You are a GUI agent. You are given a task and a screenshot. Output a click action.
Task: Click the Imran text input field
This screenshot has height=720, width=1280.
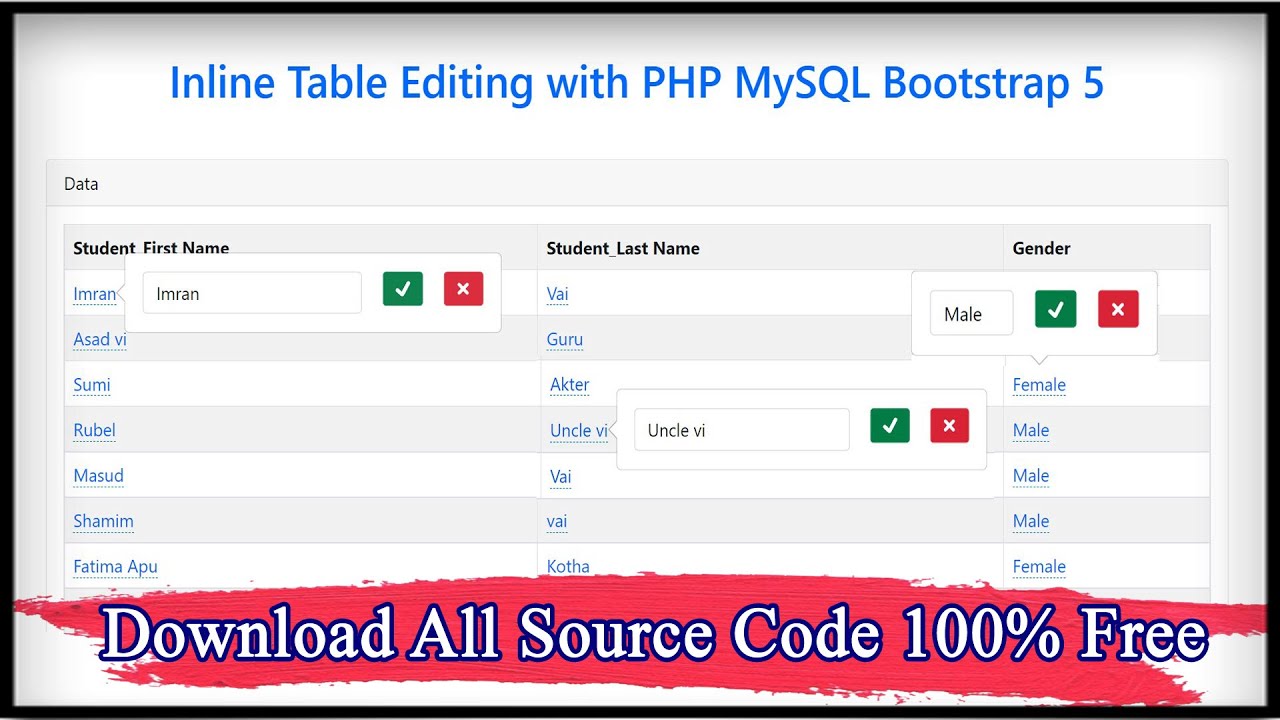pyautogui.click(x=252, y=293)
